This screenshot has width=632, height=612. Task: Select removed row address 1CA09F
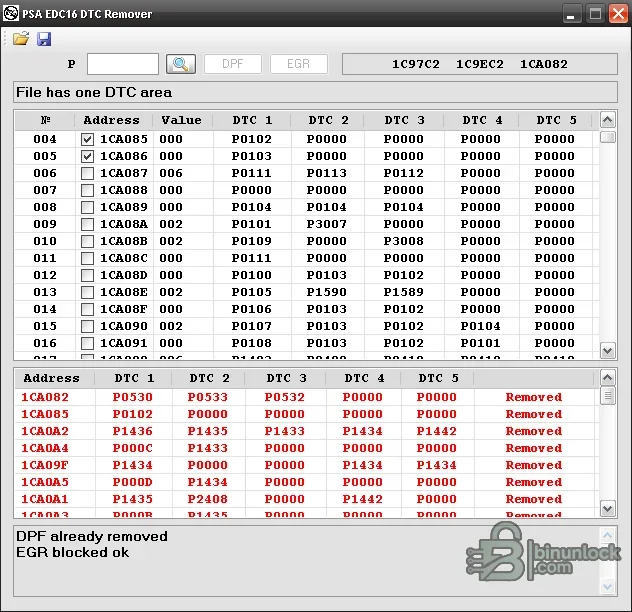click(x=45, y=465)
